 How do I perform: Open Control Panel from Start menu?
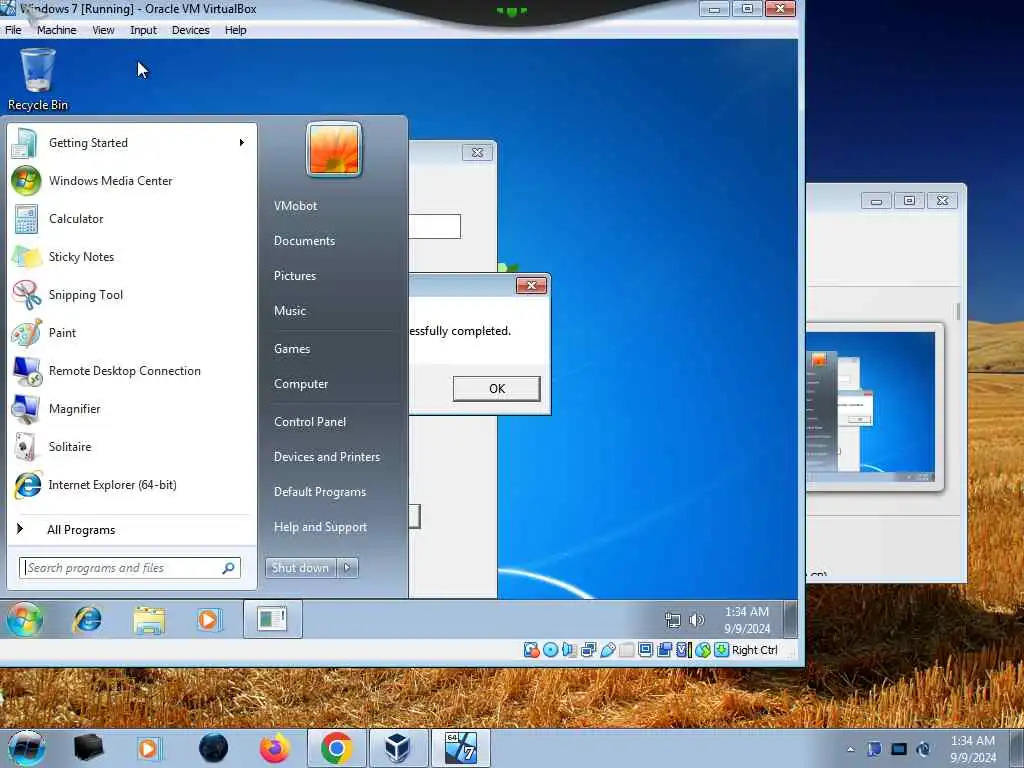click(310, 422)
